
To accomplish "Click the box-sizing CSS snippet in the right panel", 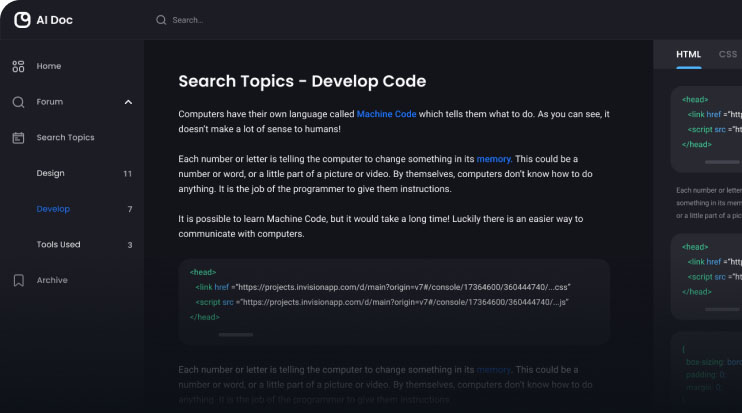I will pos(711,362).
